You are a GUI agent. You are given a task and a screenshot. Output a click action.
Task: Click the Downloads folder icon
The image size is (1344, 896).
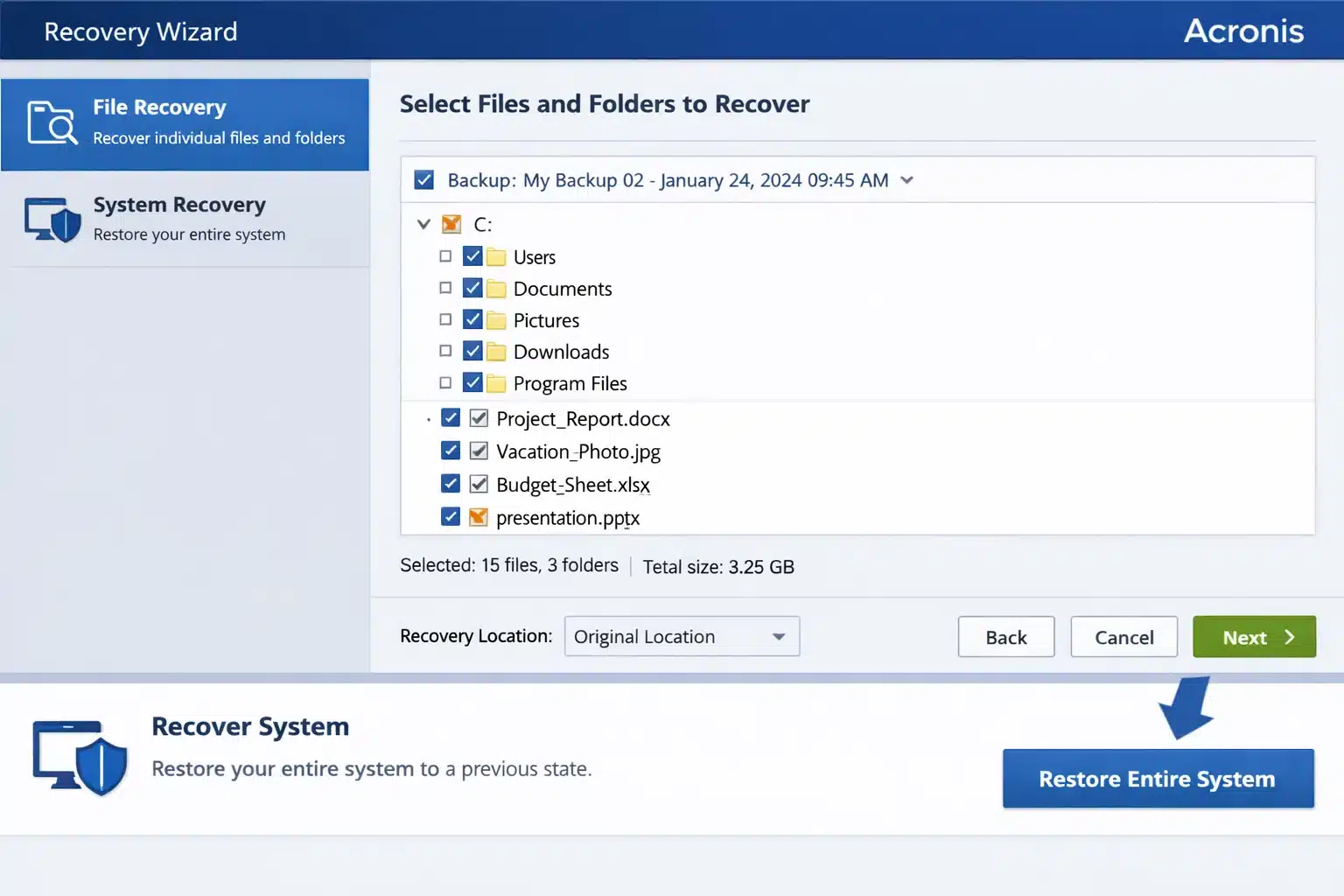pyautogui.click(x=496, y=351)
